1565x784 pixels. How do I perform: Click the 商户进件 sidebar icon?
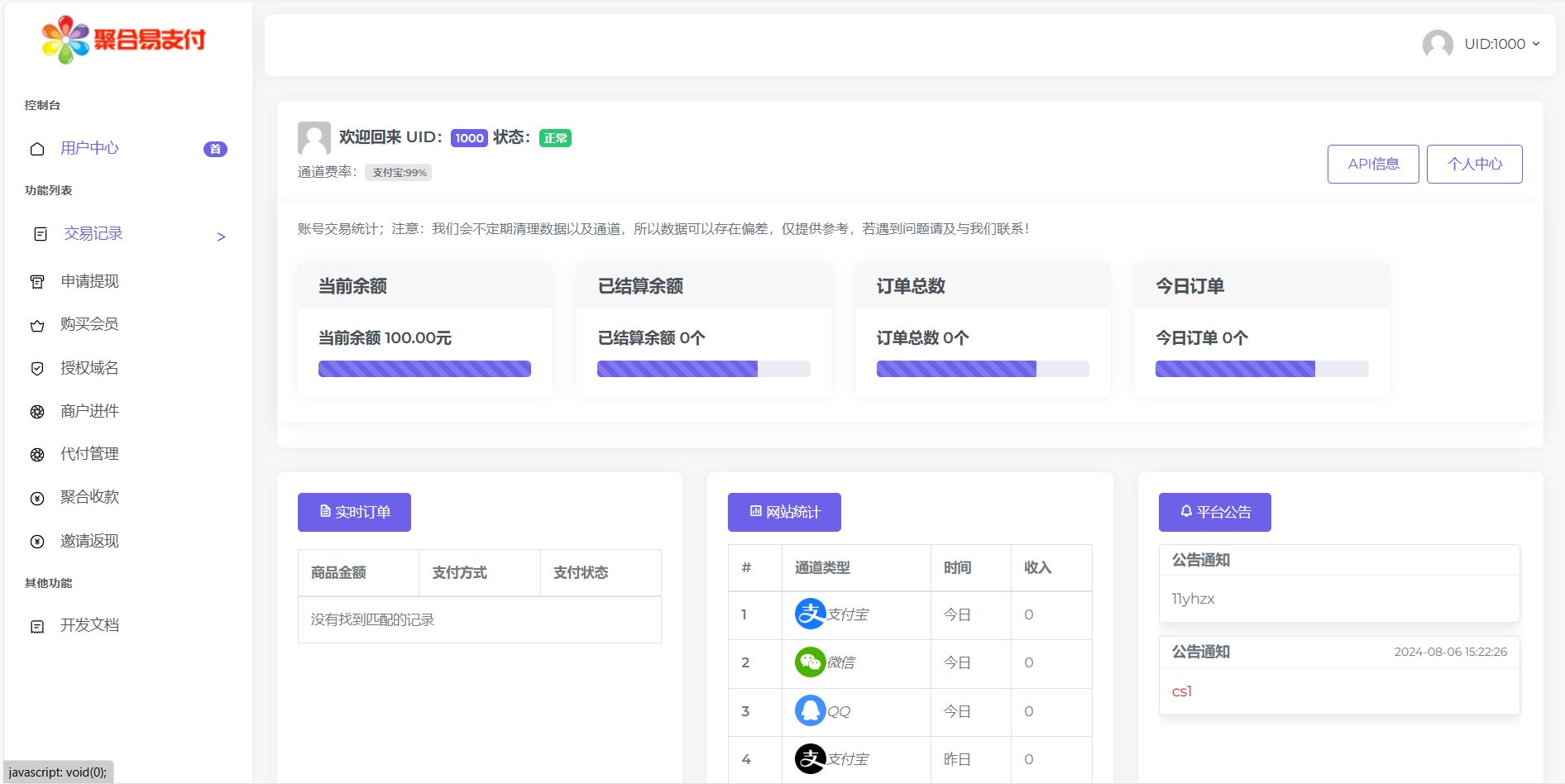36,411
